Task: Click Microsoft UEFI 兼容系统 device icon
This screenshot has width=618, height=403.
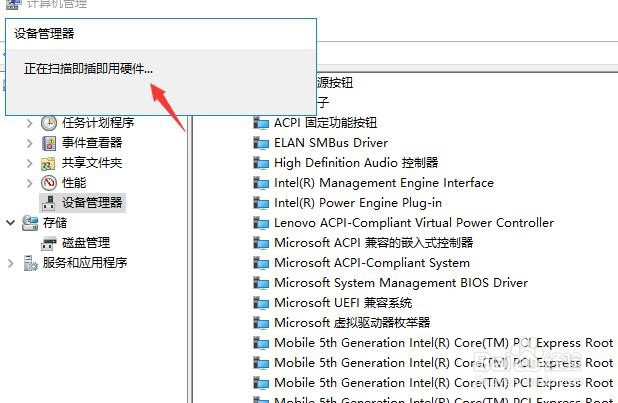Action: (261, 303)
